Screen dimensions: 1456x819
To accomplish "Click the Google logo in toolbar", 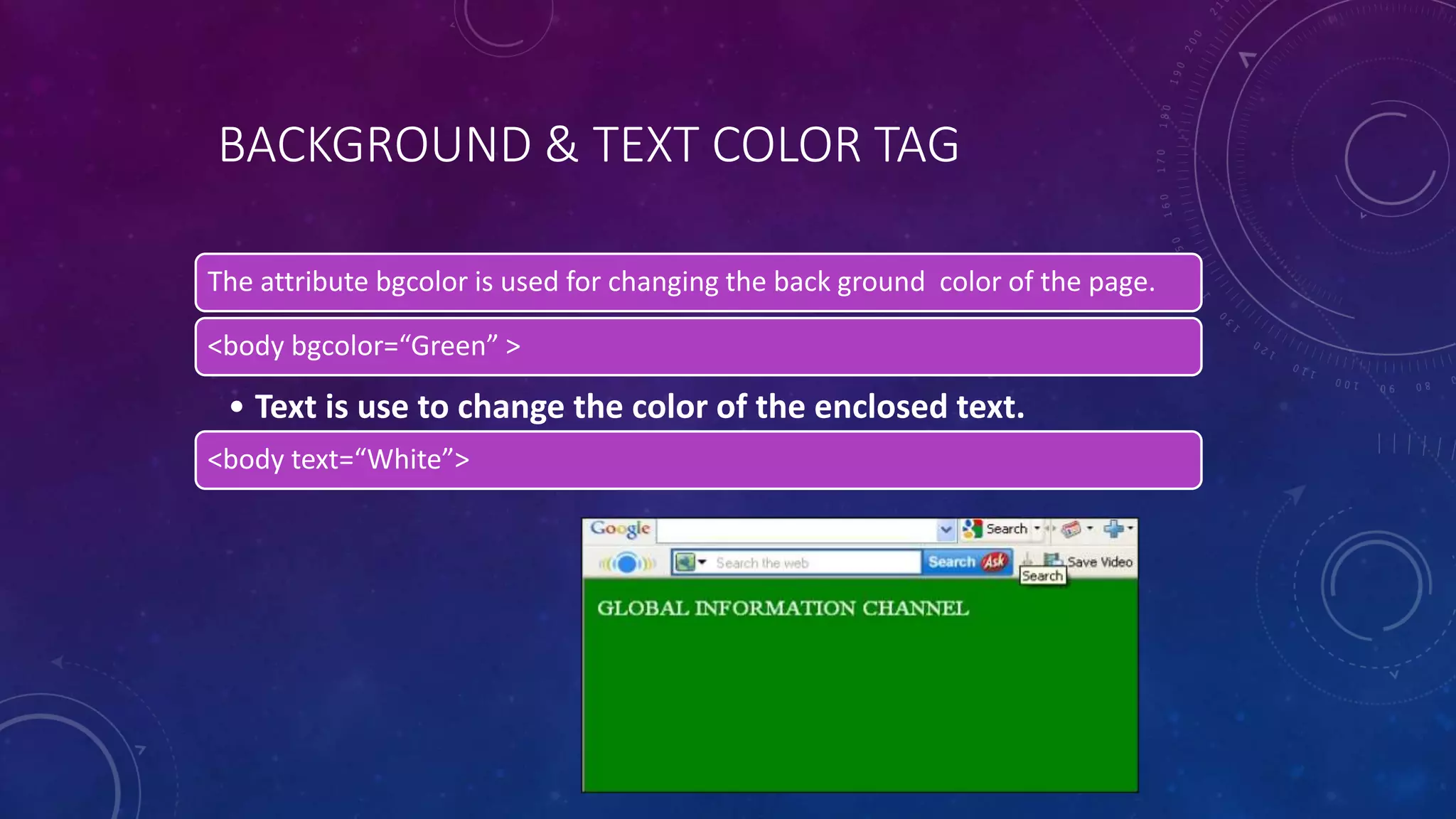I will (x=620, y=529).
